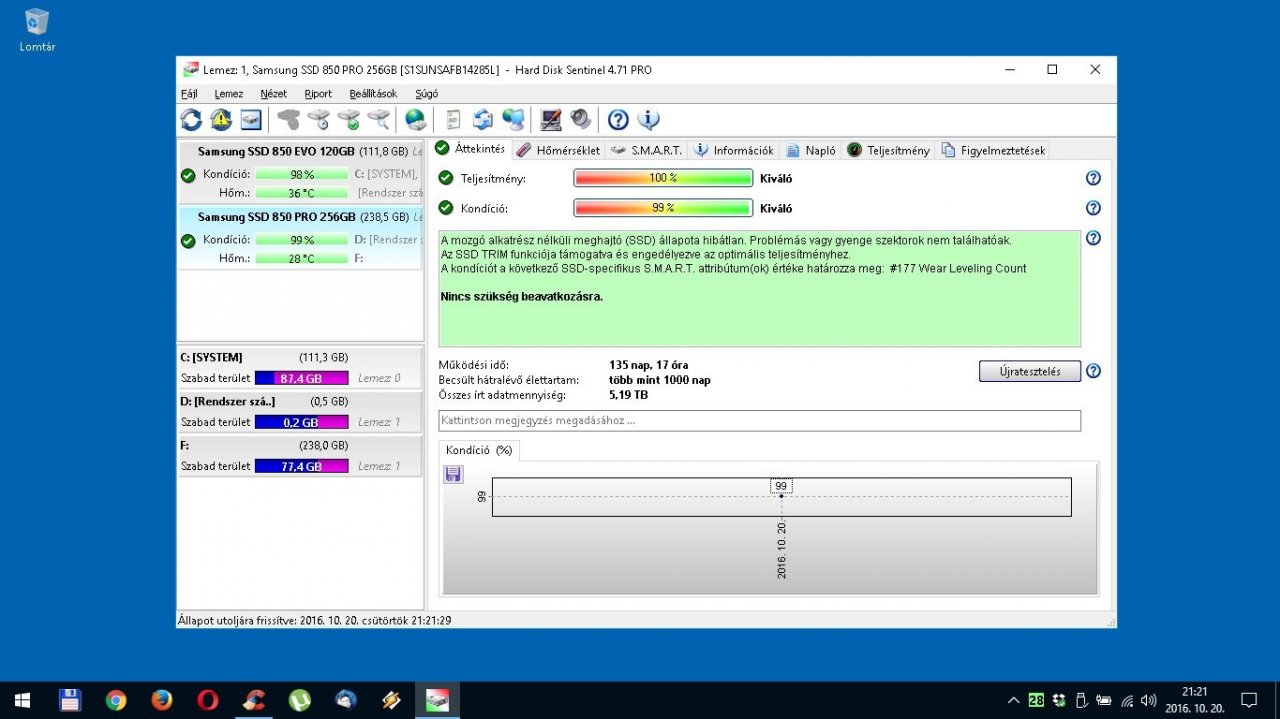
Task: Click the Teljesítmény 100 % progress bar
Action: tap(663, 178)
